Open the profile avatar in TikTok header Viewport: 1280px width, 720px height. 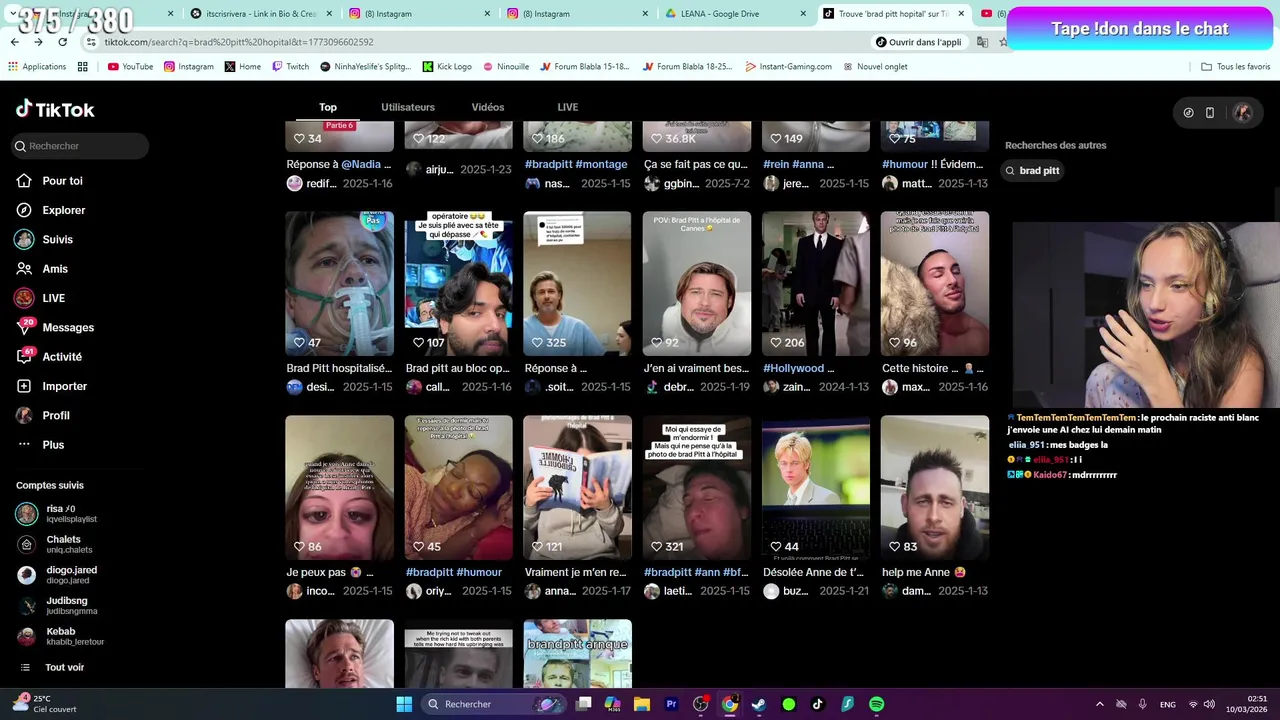pos(1243,113)
